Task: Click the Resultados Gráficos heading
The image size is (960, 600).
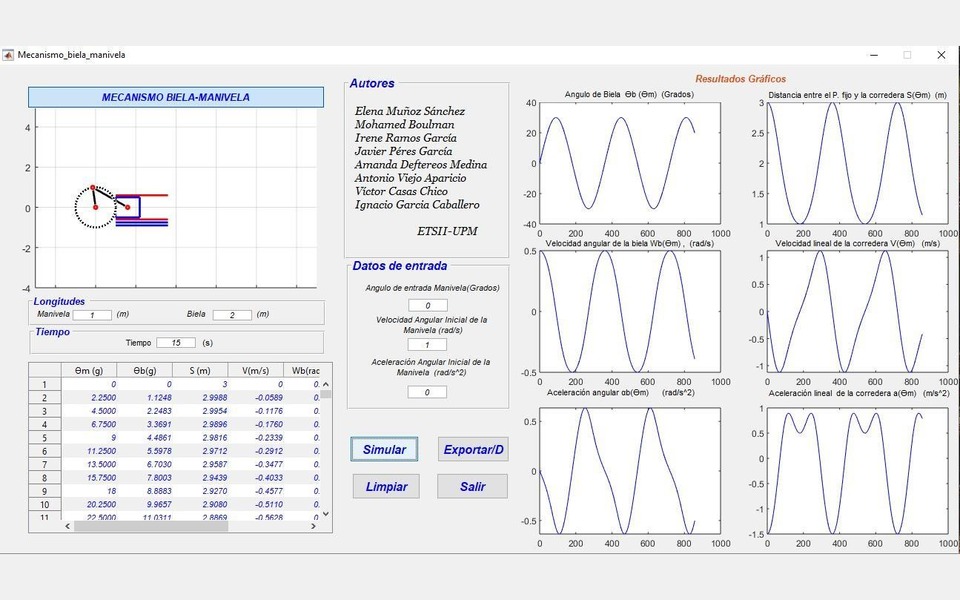Action: 740,79
